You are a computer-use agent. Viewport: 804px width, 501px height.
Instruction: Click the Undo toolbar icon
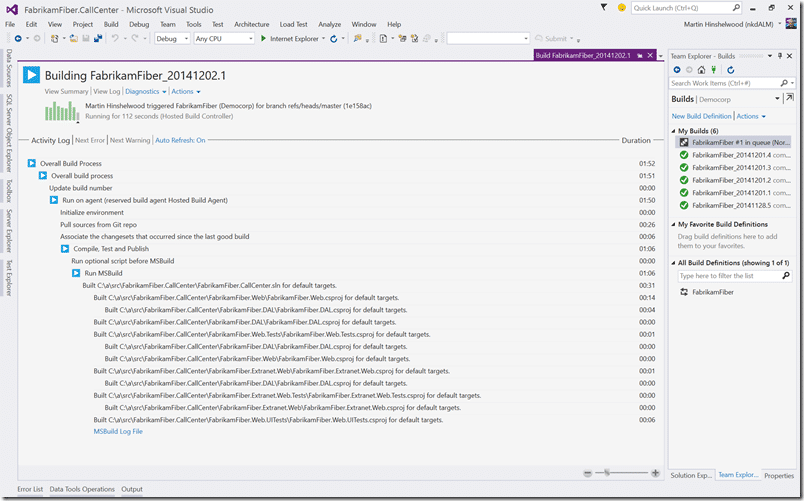[115, 38]
